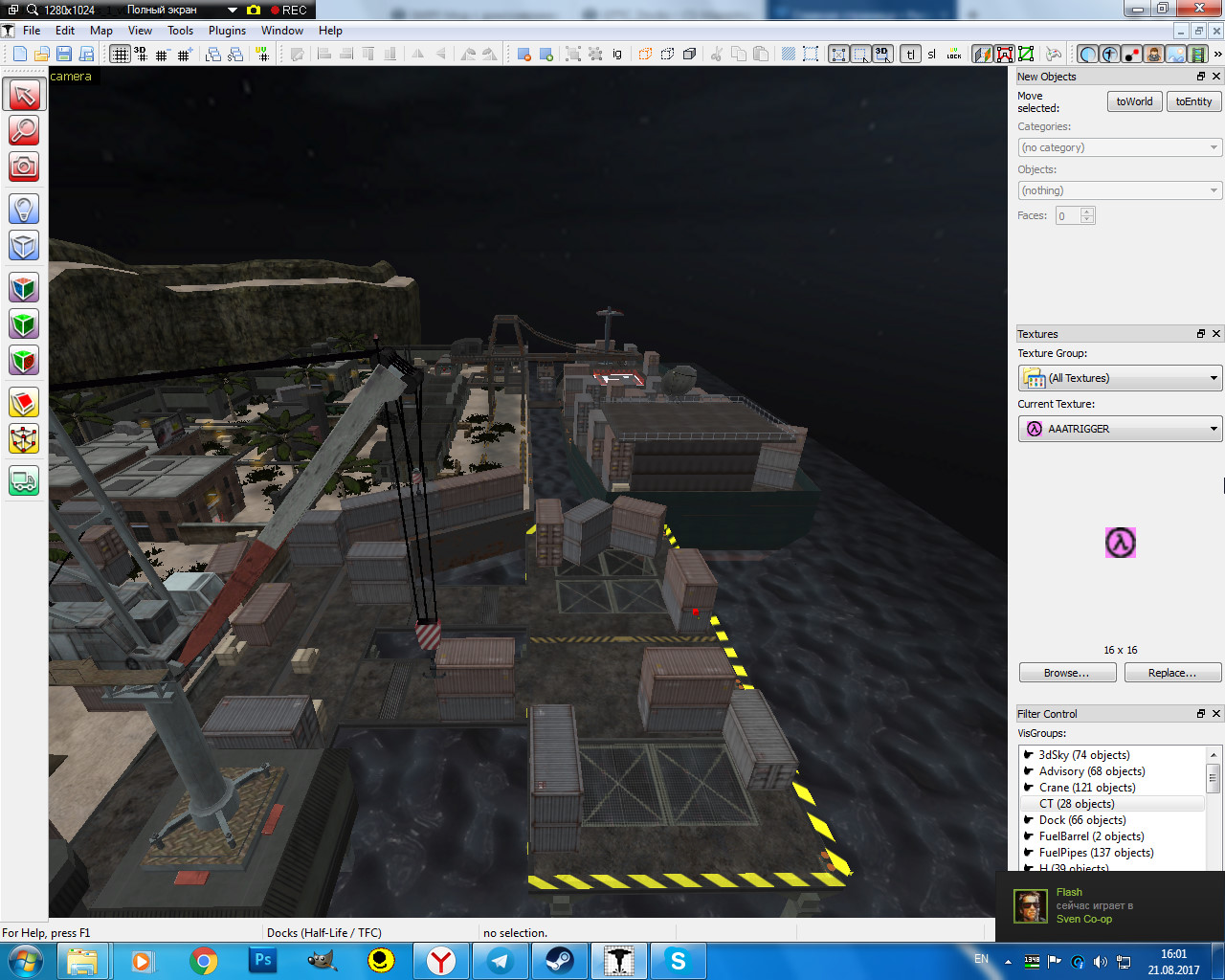Toggle visibility of Advisory visgroup
The height and width of the screenshot is (980, 1225).
(1029, 770)
